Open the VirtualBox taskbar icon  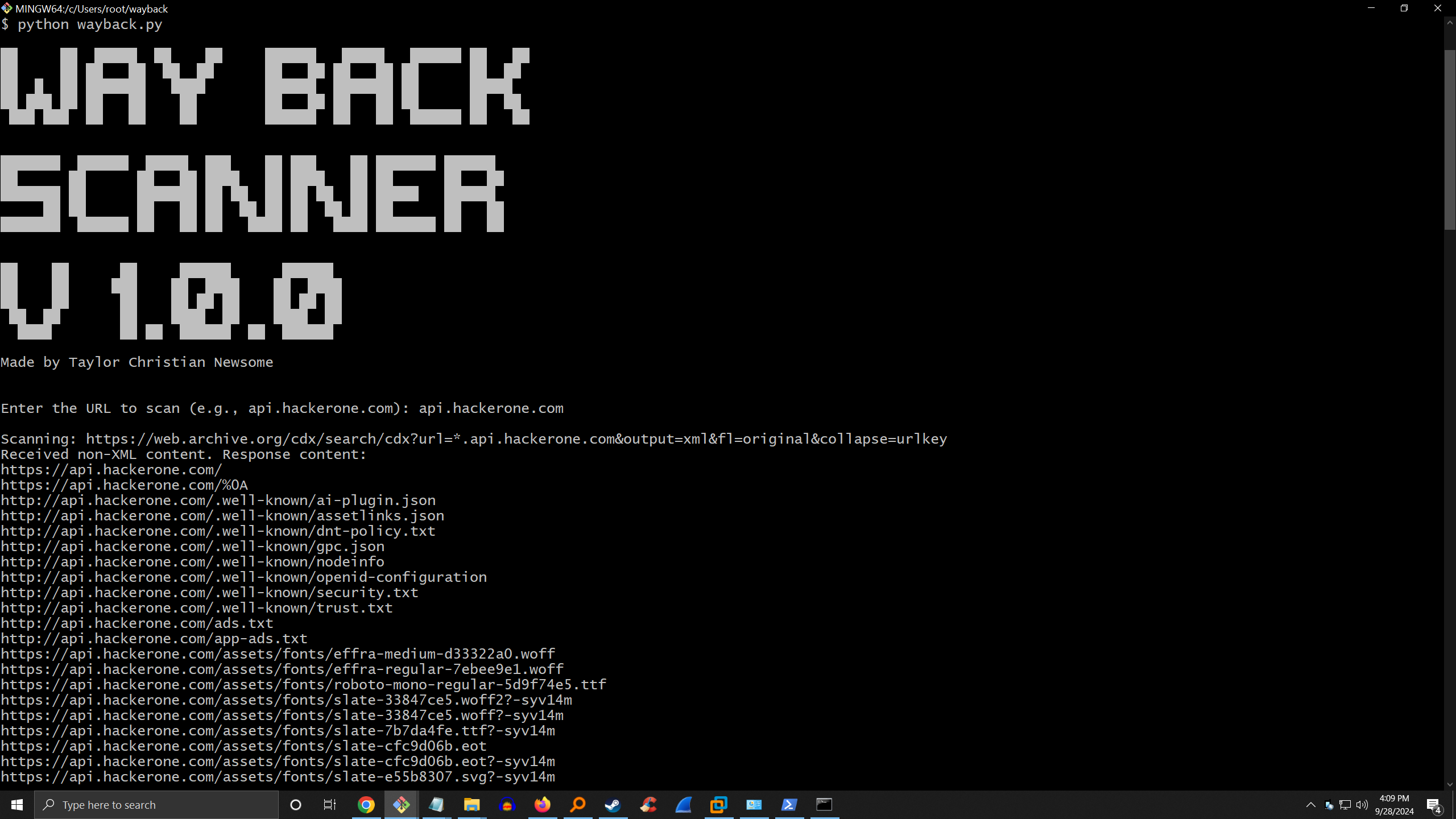(x=718, y=805)
